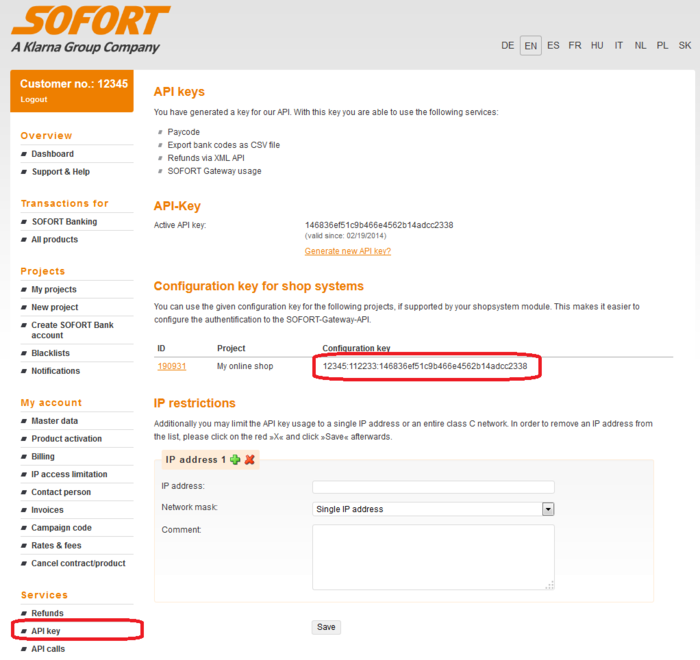Switch language to PL
This screenshot has width=700, height=660.
tap(662, 46)
